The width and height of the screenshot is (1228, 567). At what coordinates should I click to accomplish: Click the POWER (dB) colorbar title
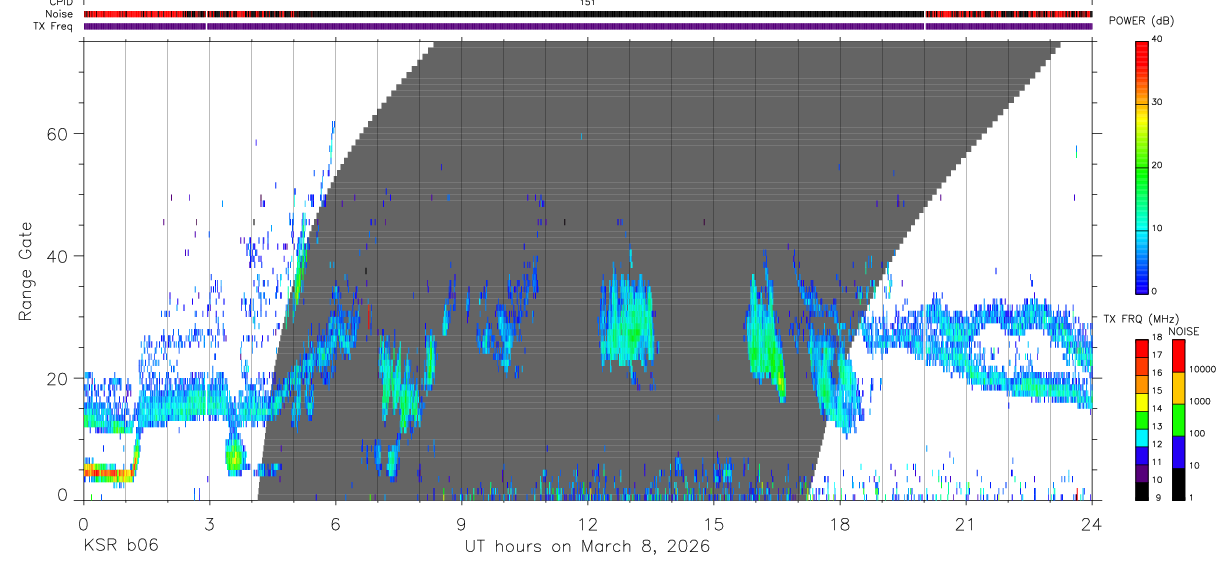coord(1141,21)
